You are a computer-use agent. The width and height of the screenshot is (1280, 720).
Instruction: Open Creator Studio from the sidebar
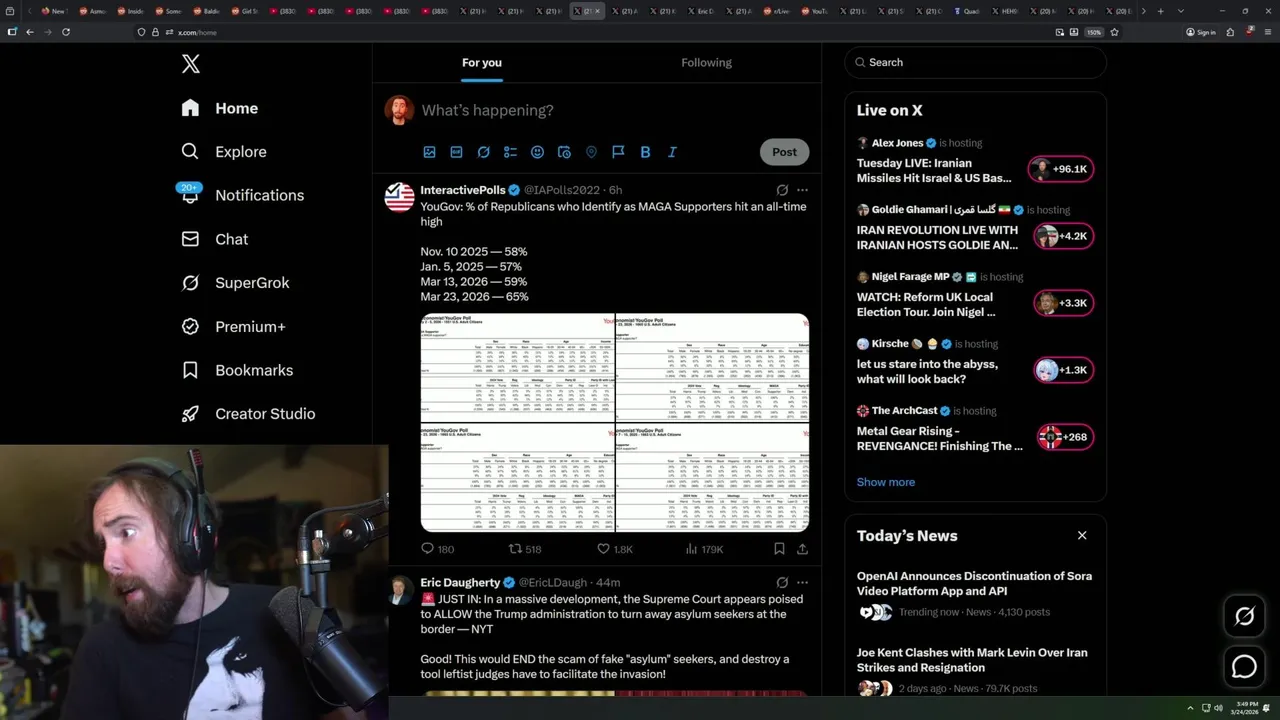tap(248, 414)
